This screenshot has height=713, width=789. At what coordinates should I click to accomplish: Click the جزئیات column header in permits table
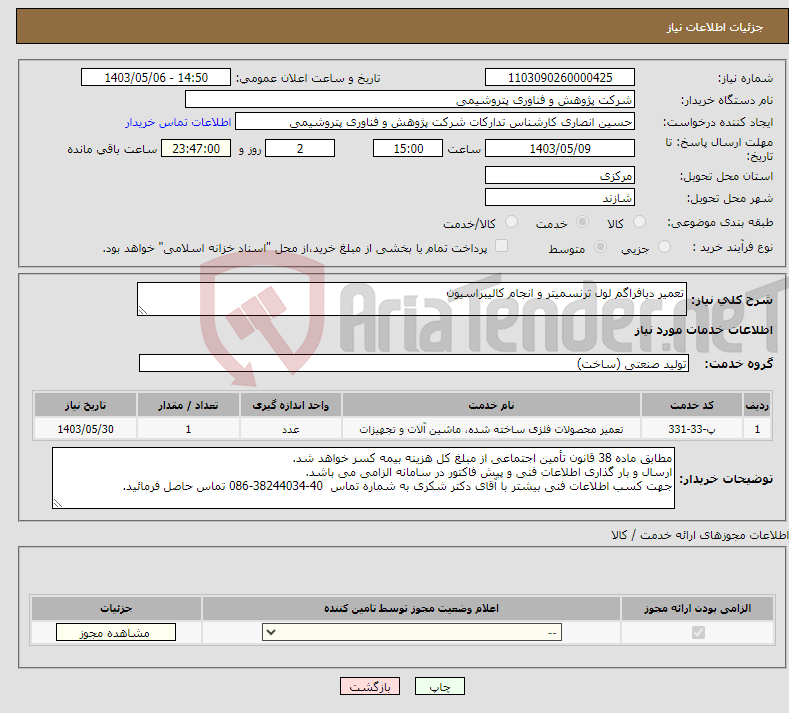(116, 608)
